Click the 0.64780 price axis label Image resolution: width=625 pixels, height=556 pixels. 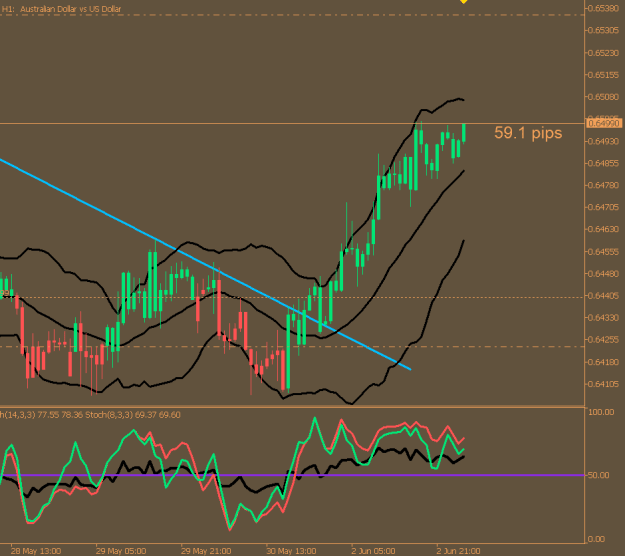point(604,185)
